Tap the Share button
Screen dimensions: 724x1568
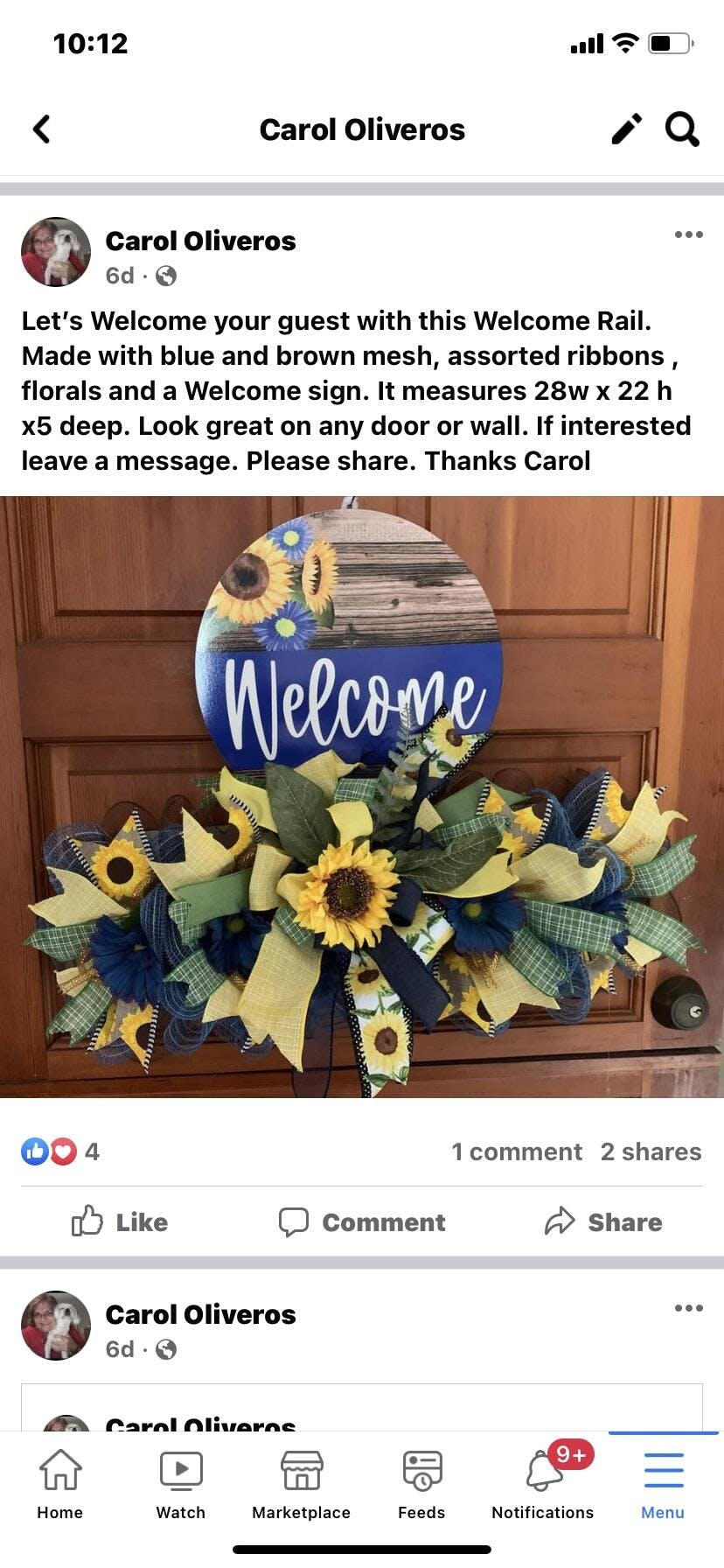coord(603,1221)
